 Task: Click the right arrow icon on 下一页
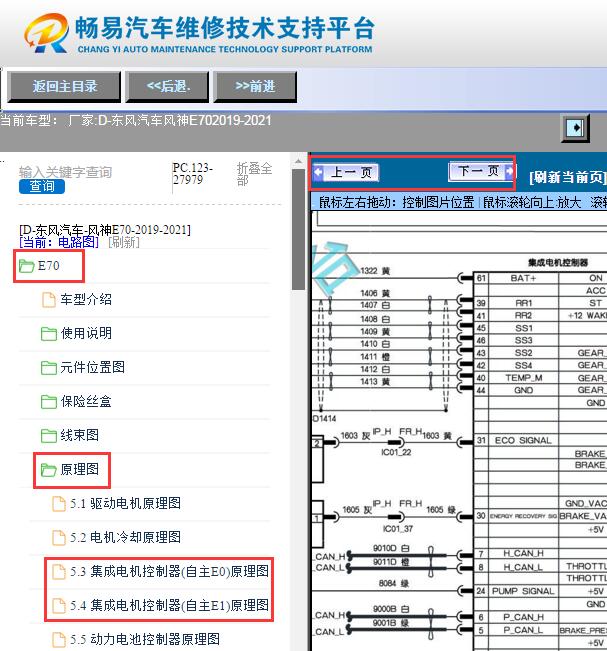click(x=509, y=171)
